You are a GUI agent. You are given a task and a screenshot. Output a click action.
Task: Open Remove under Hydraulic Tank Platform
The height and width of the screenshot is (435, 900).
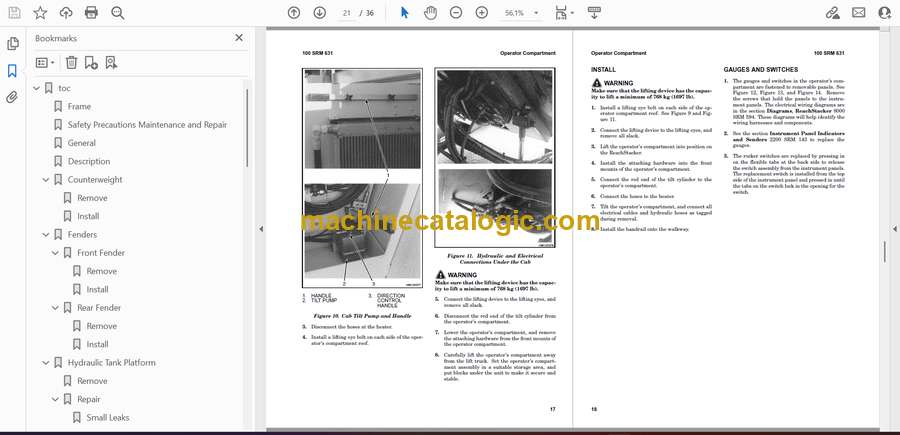tap(92, 381)
